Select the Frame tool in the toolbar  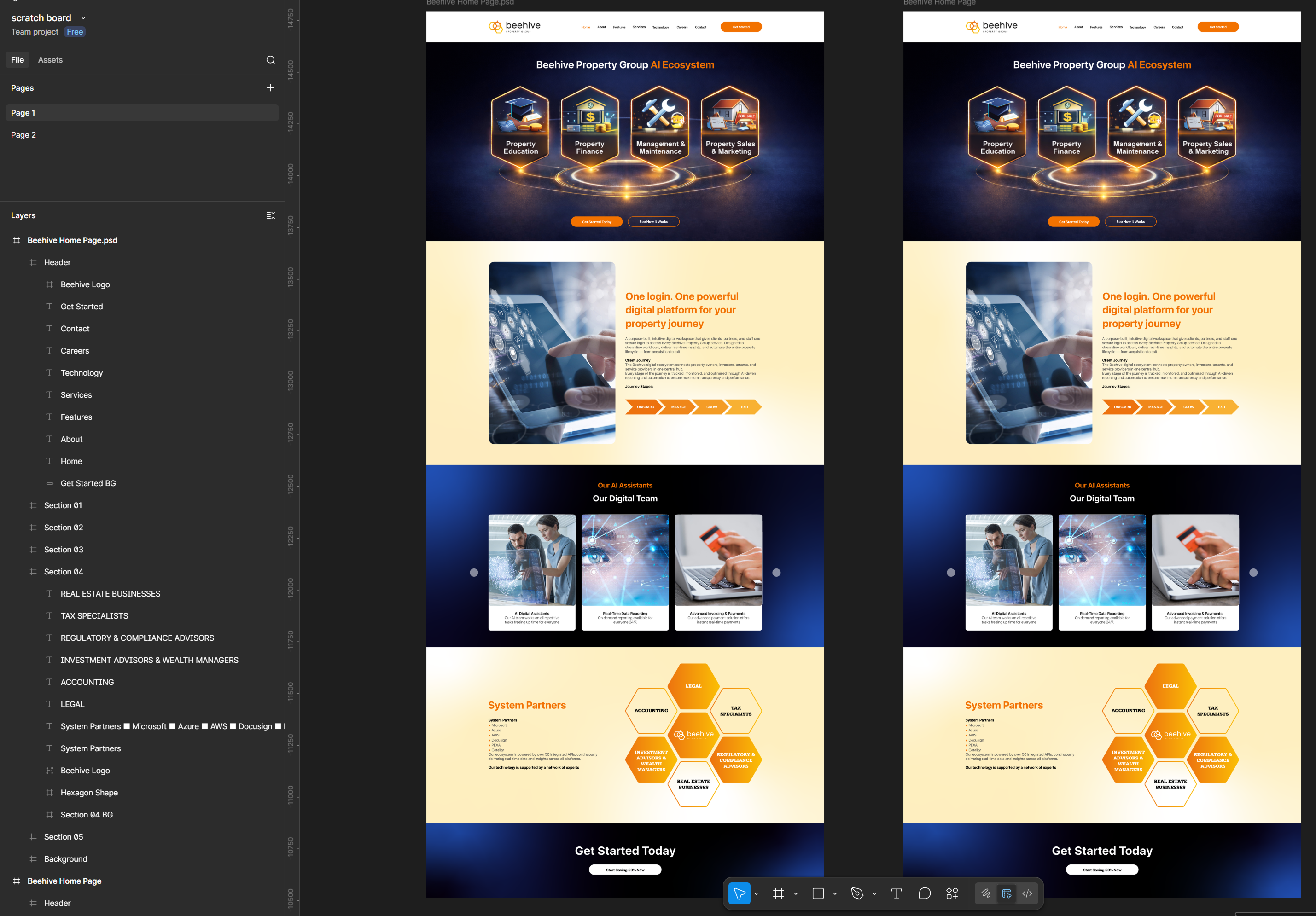pos(778,893)
